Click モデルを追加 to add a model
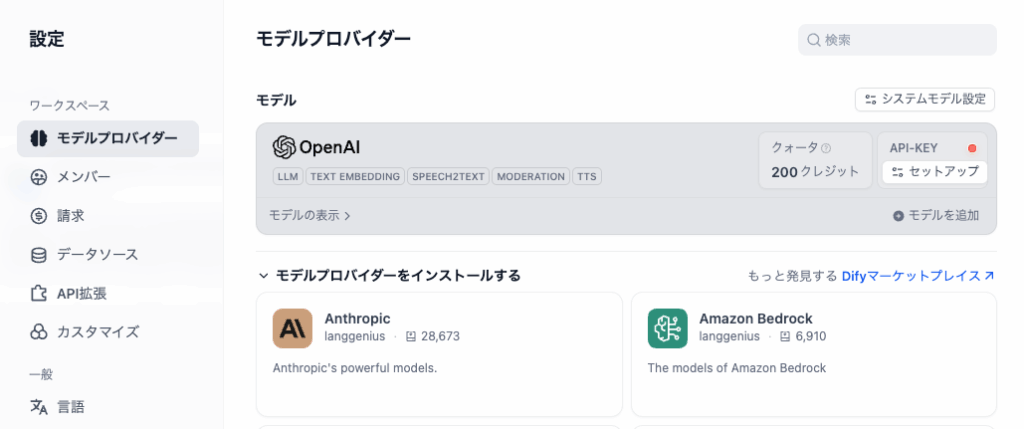This screenshot has height=429, width=1024. (935, 215)
